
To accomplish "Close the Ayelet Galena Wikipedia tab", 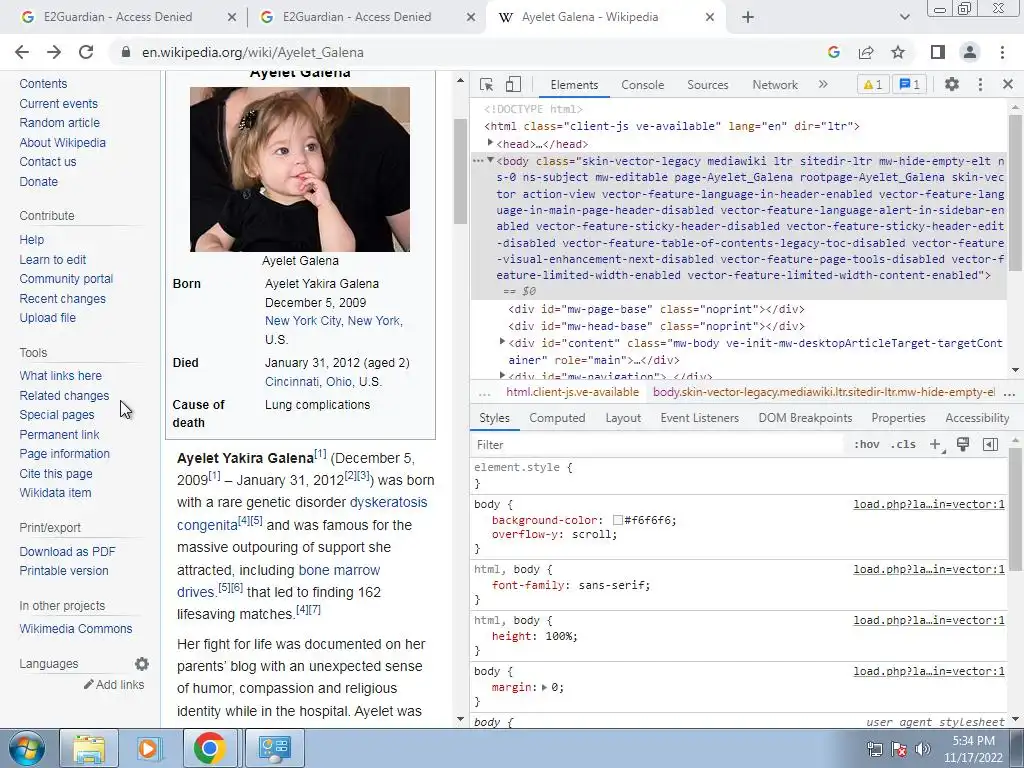I will point(710,17).
